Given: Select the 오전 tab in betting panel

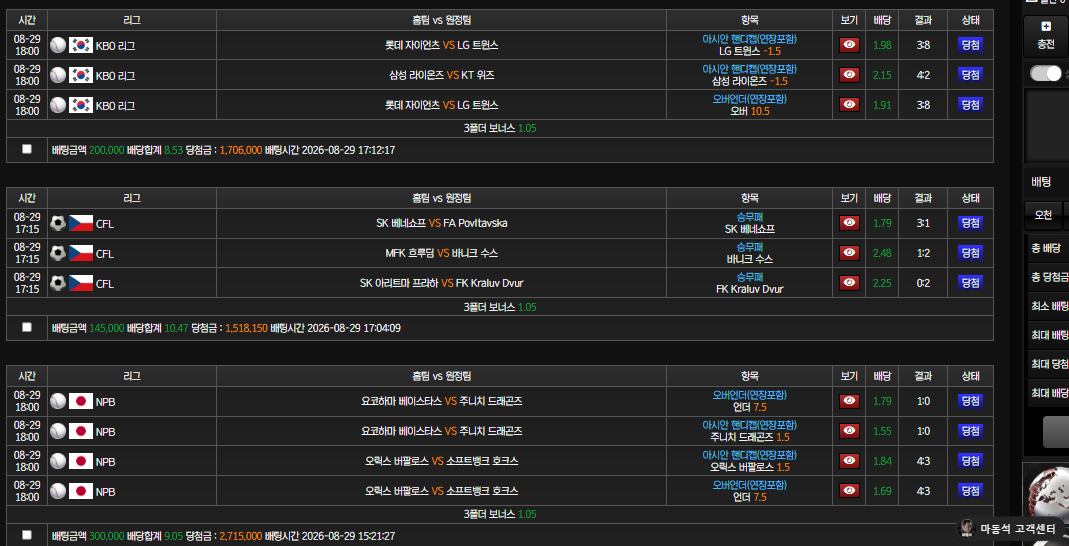Looking at the screenshot, I should 1043,215.
